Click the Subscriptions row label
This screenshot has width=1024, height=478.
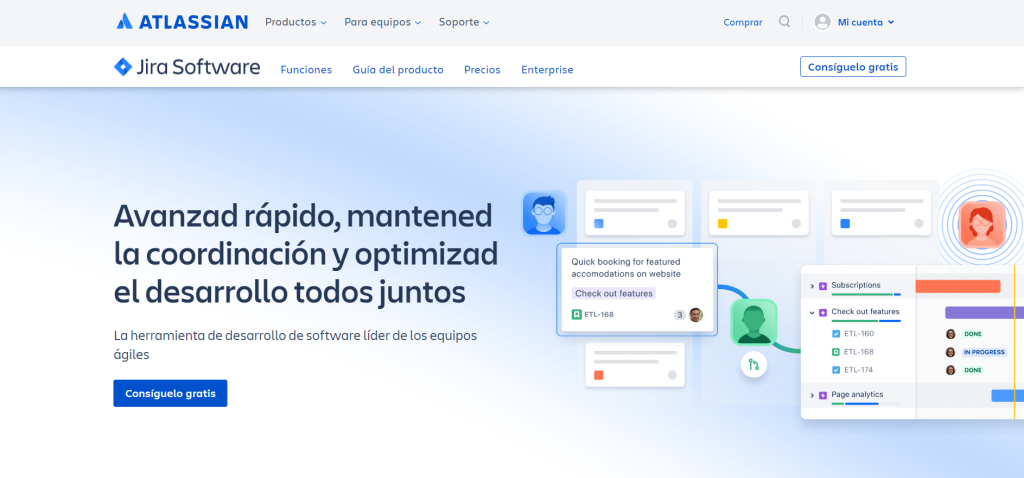tap(856, 285)
